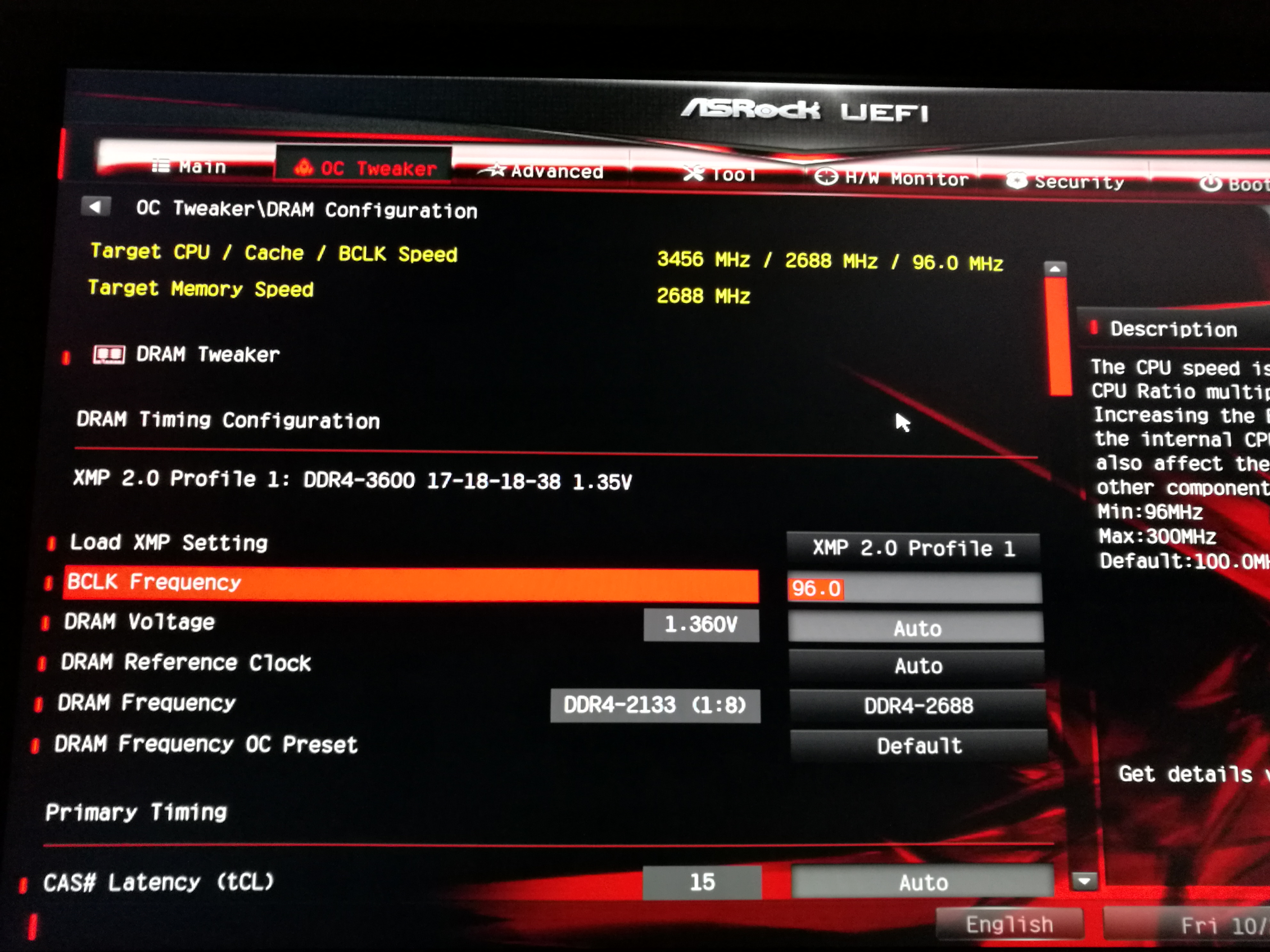Click the DRAM Voltage 1.360V value box
1270x952 pixels.
(701, 624)
